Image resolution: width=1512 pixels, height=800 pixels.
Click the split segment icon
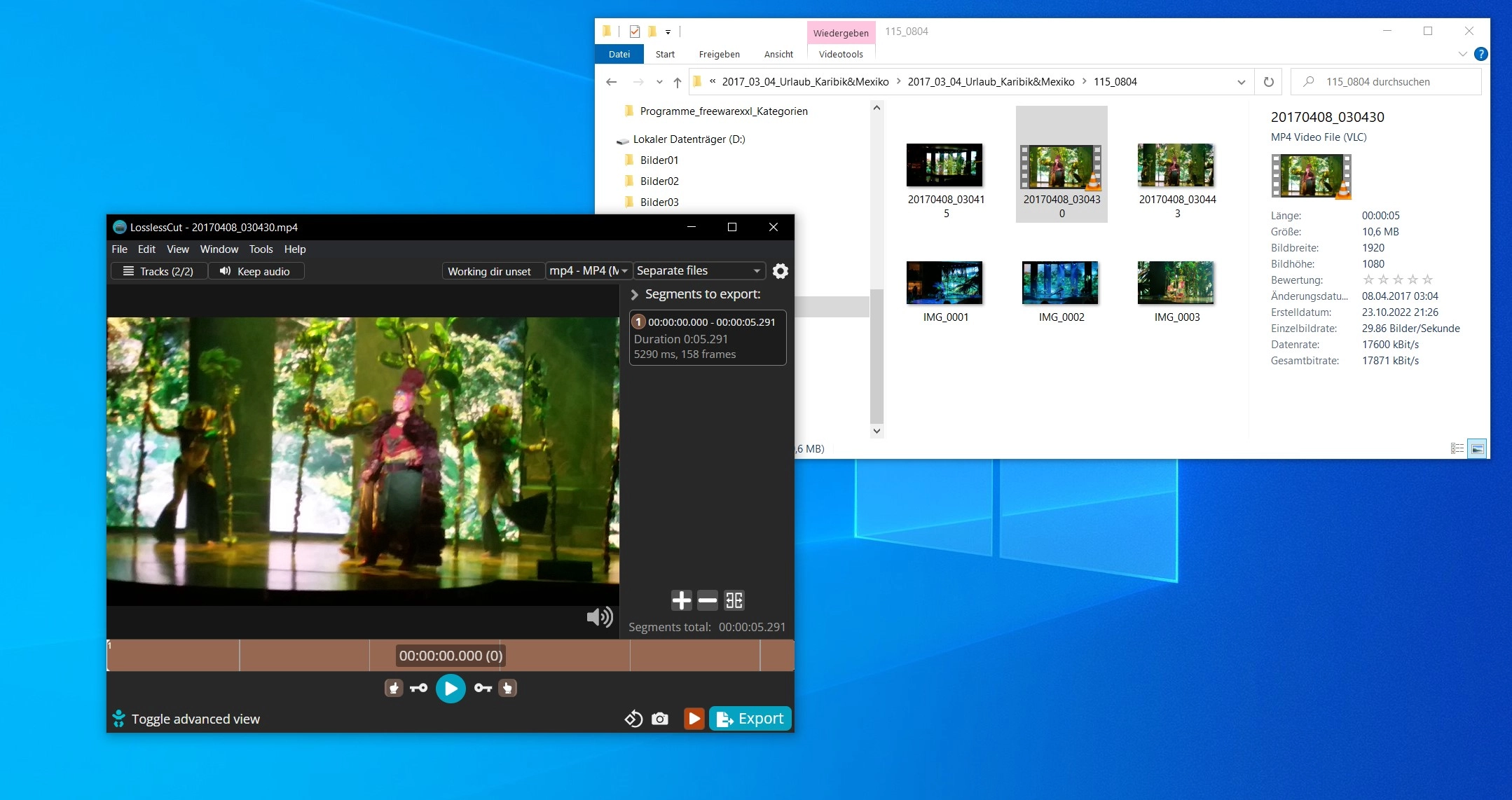pyautogui.click(x=734, y=600)
